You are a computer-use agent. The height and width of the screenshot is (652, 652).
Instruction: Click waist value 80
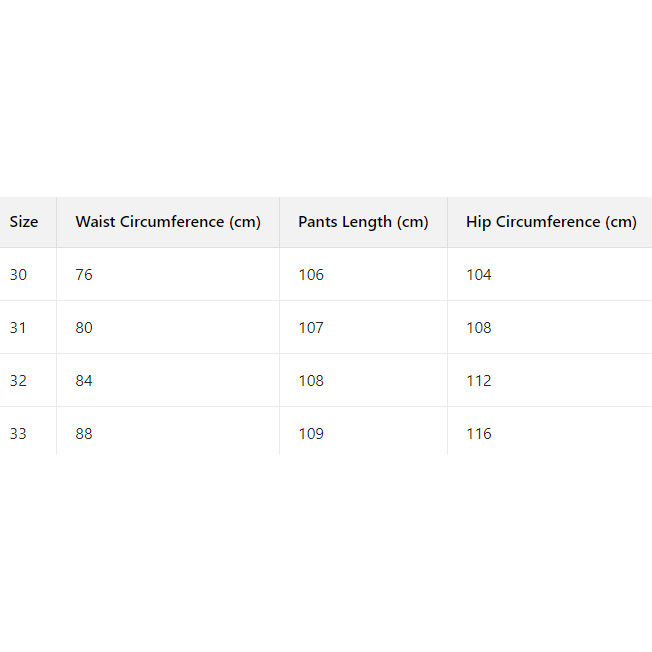(84, 328)
